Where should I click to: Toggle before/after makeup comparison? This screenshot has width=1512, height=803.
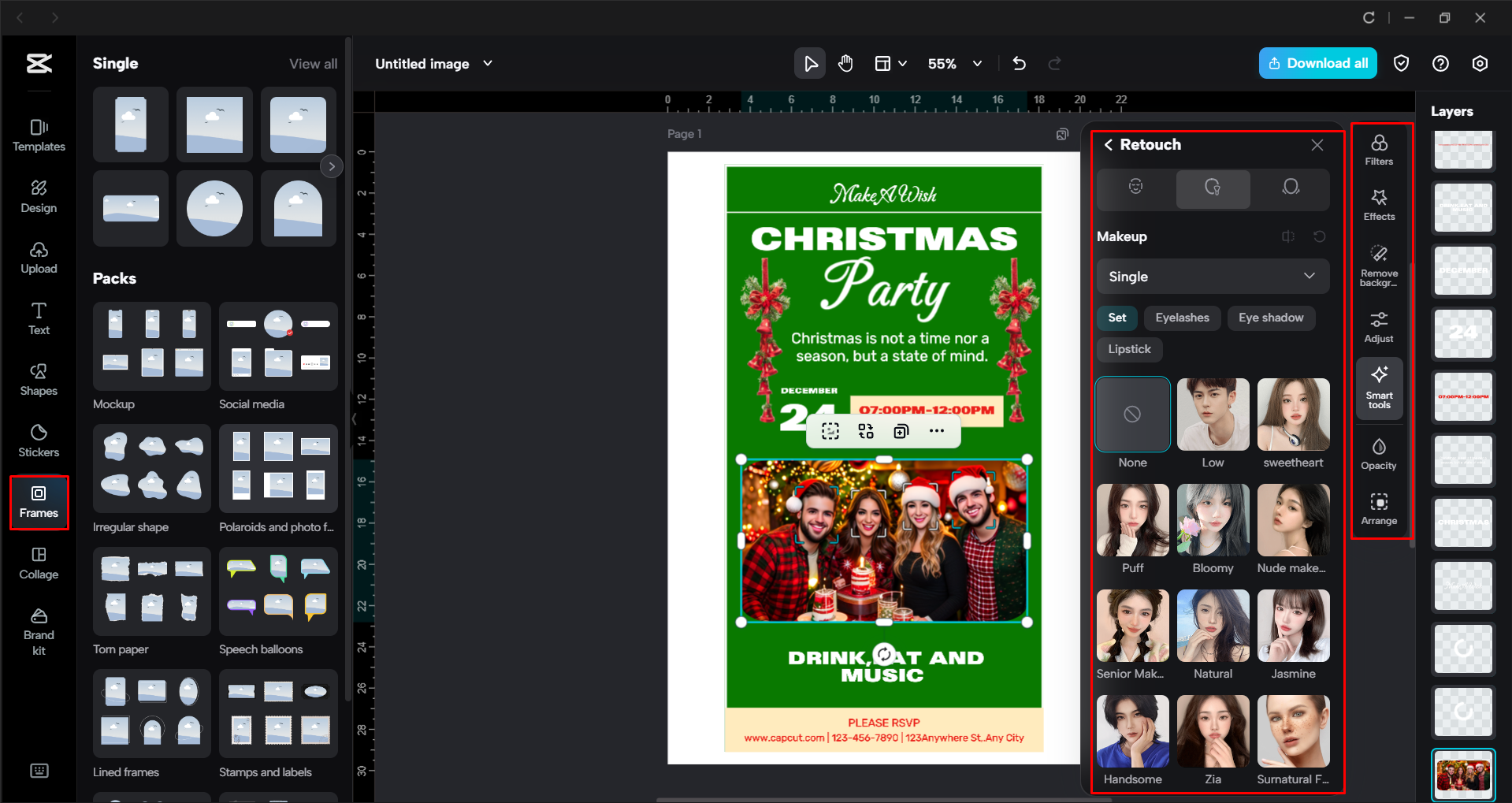click(1288, 236)
